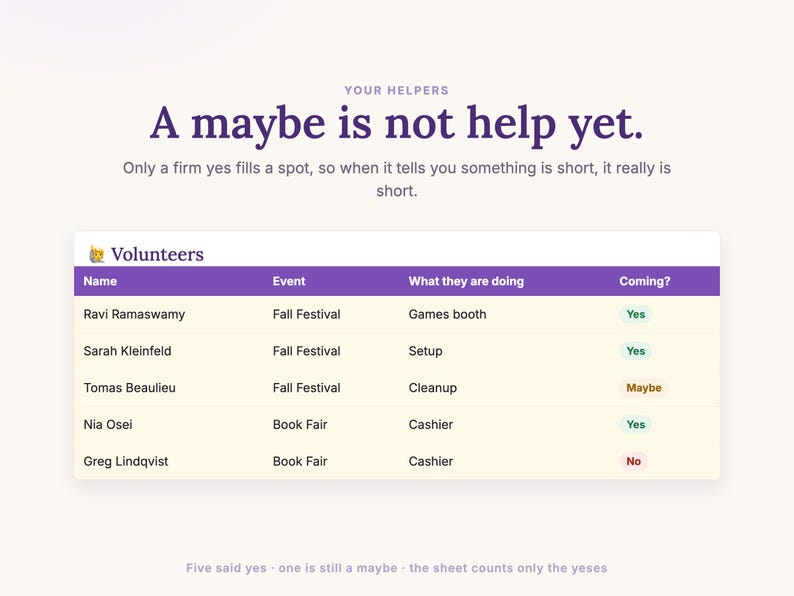Click the Yes badge for Nia Osei
Viewport: 794px width, 596px height.
click(x=636, y=424)
